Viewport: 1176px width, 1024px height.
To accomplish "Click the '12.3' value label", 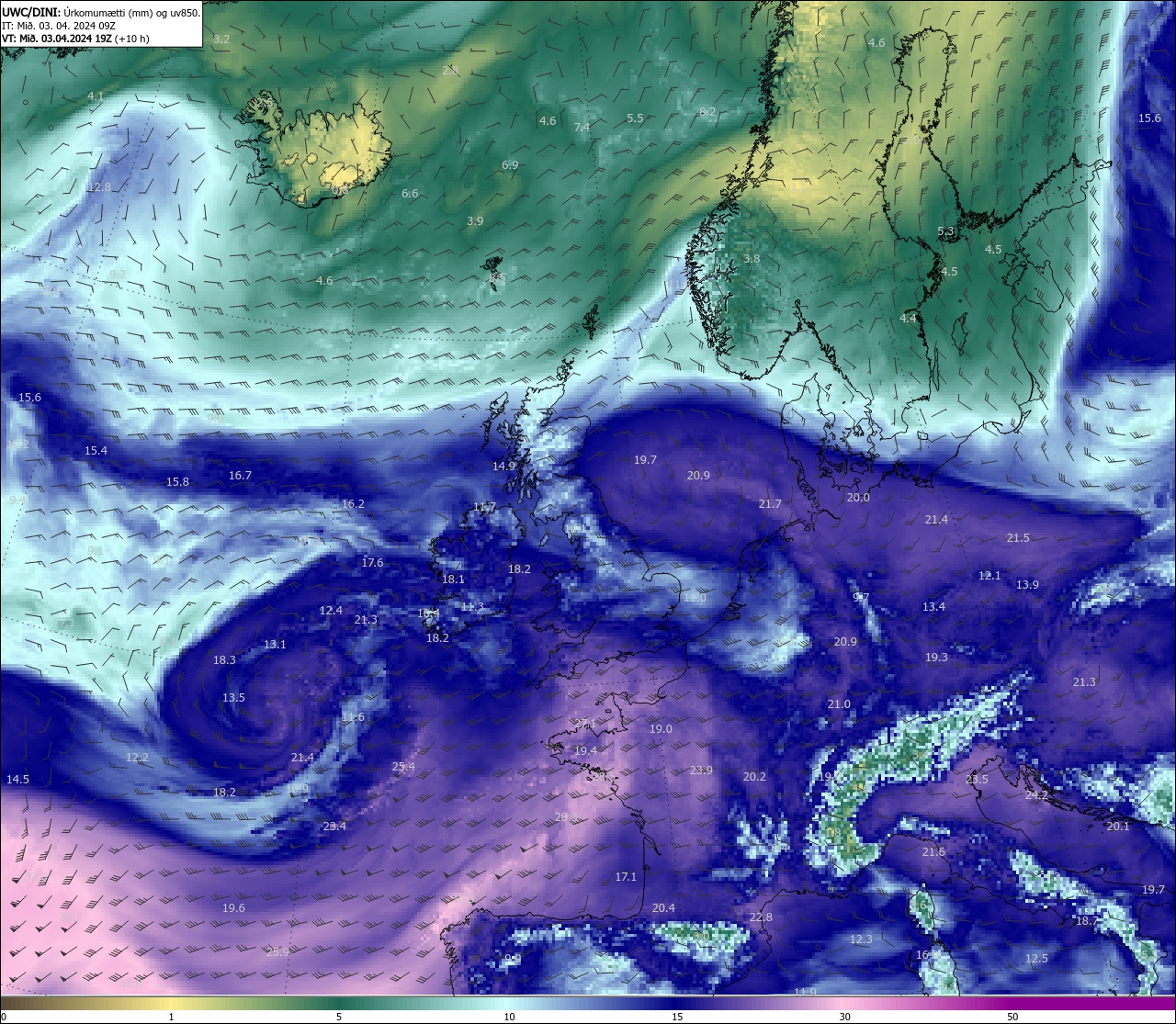I will click(861, 940).
